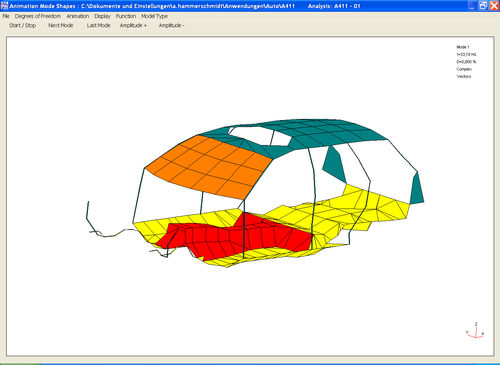
Task: Click the application icon in title bar
Action: [x=4, y=6]
